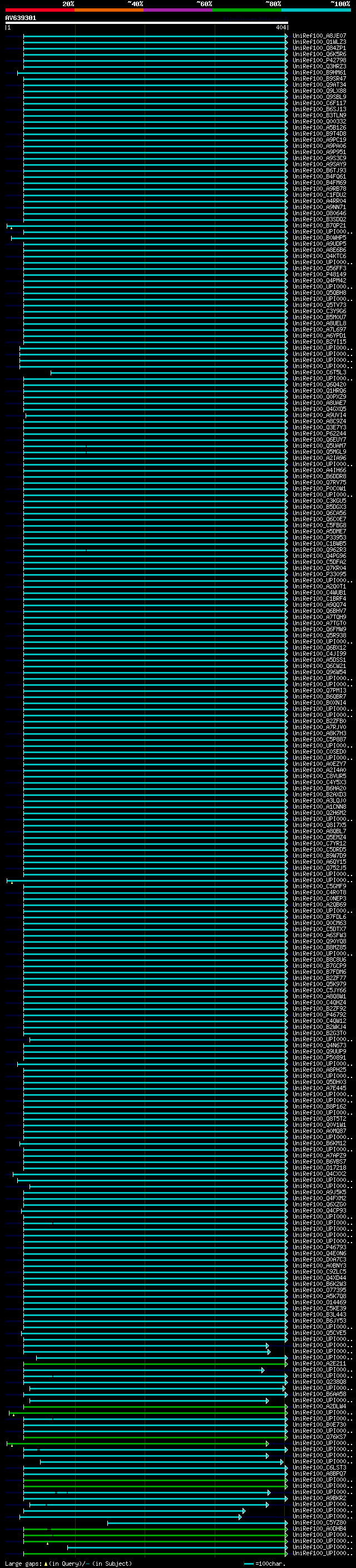
Task: Select hit UniRef100_A9P951
Action: click(319, 152)
